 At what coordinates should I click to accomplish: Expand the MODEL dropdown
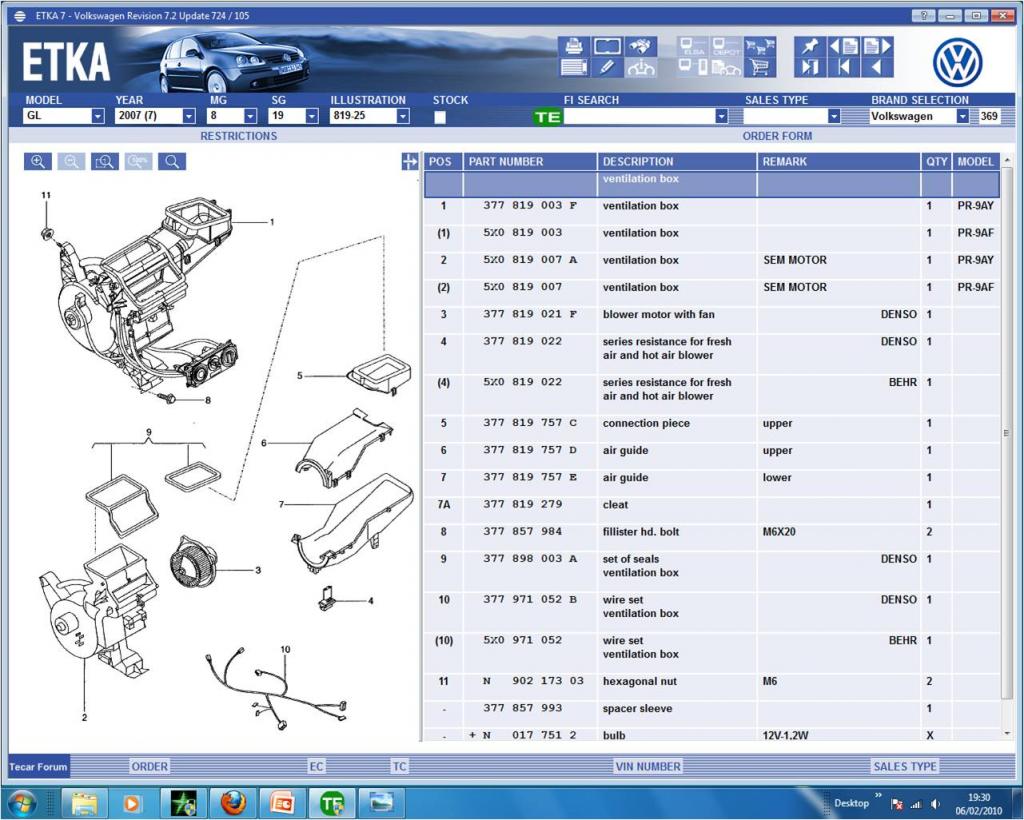pos(97,116)
